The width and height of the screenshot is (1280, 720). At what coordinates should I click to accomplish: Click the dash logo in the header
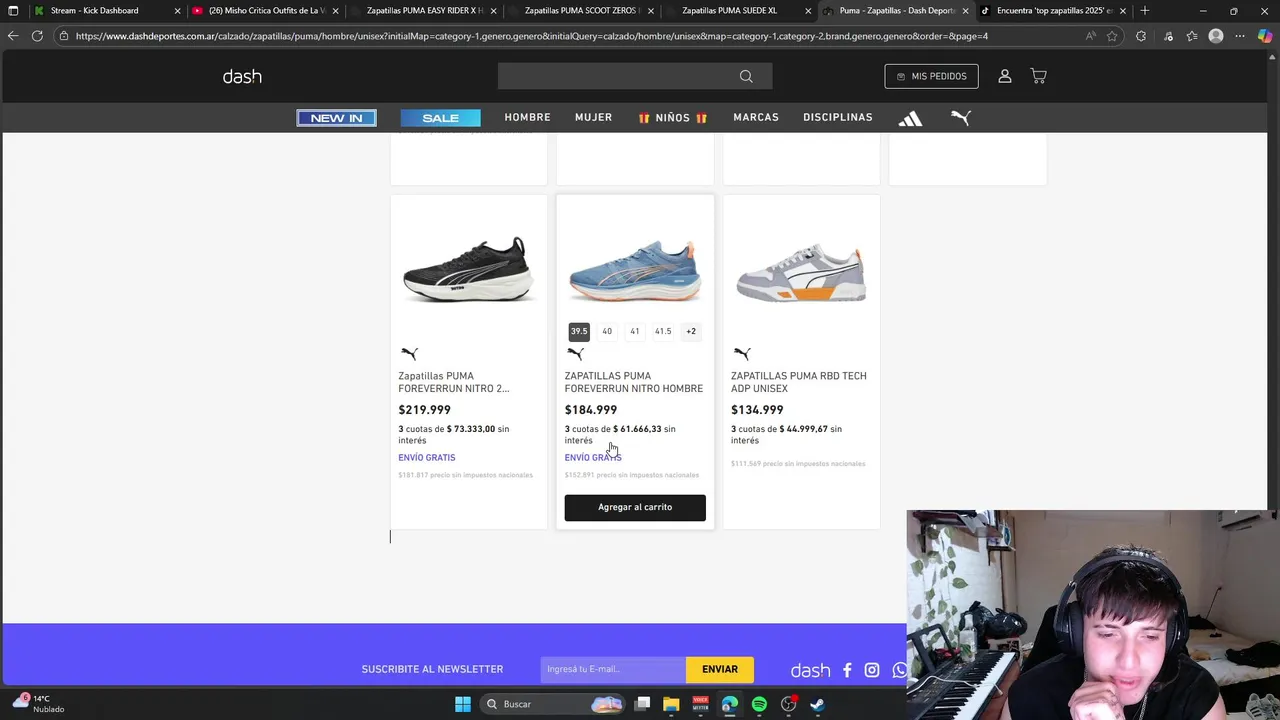(242, 77)
